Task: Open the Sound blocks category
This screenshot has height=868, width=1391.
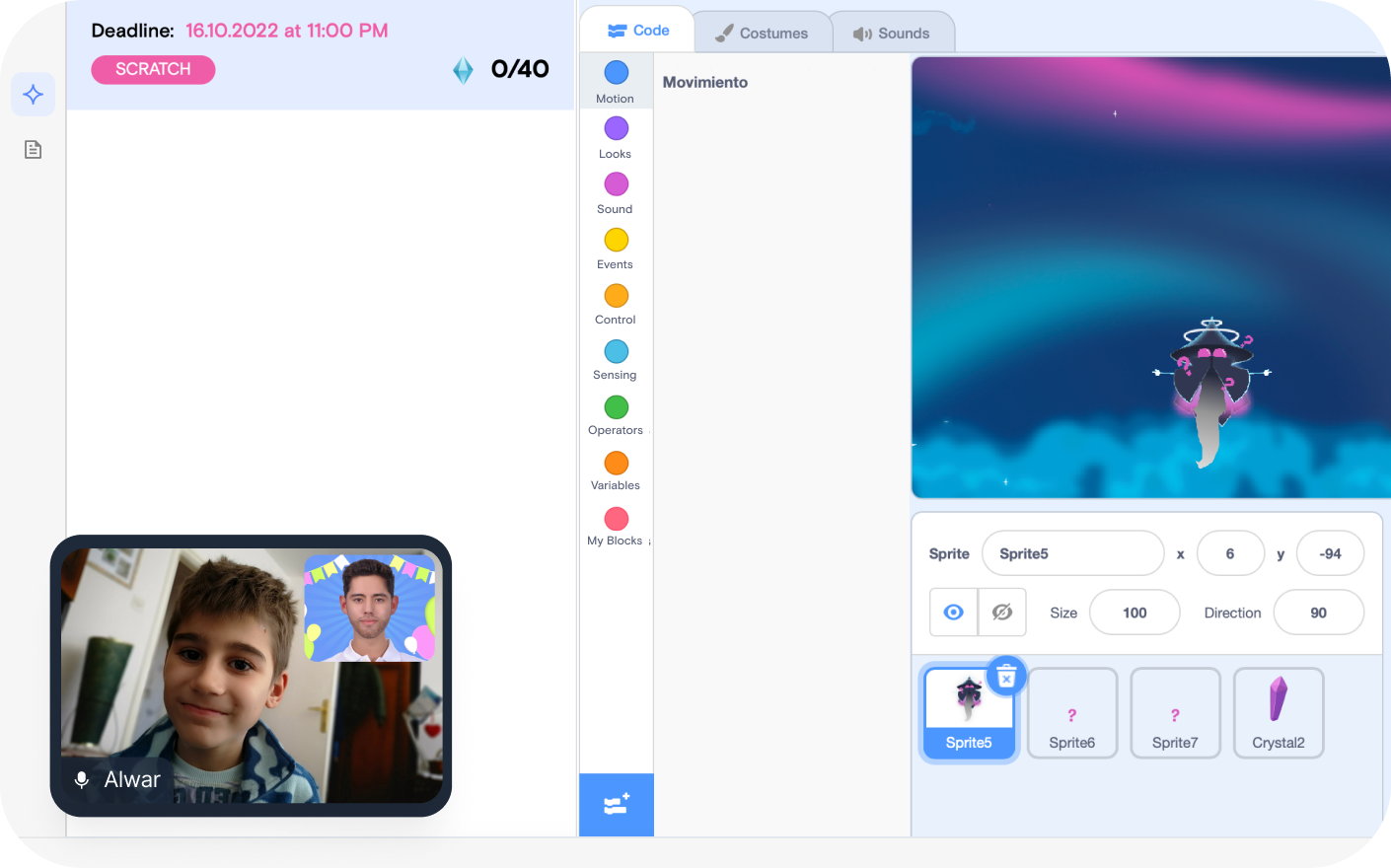Action: pyautogui.click(x=616, y=191)
